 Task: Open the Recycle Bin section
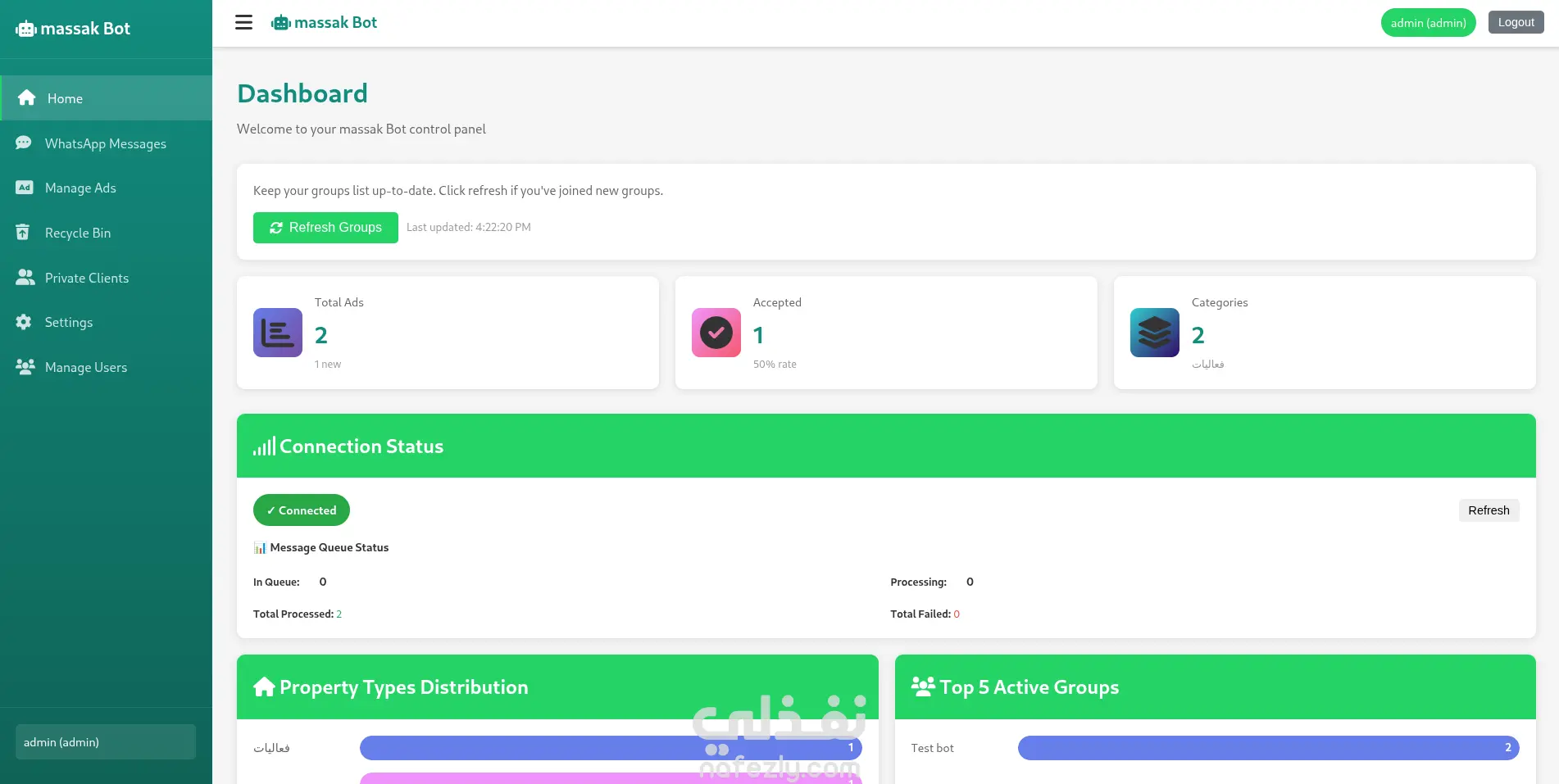point(107,233)
